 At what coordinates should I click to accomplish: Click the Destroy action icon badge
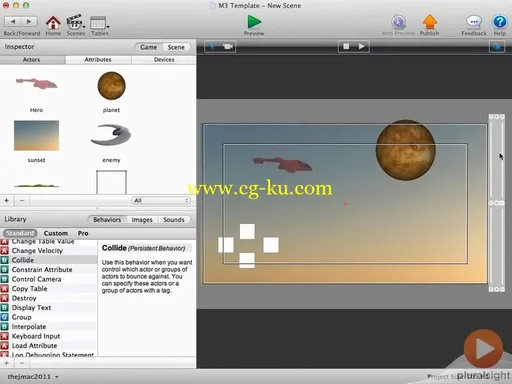(x=4, y=298)
